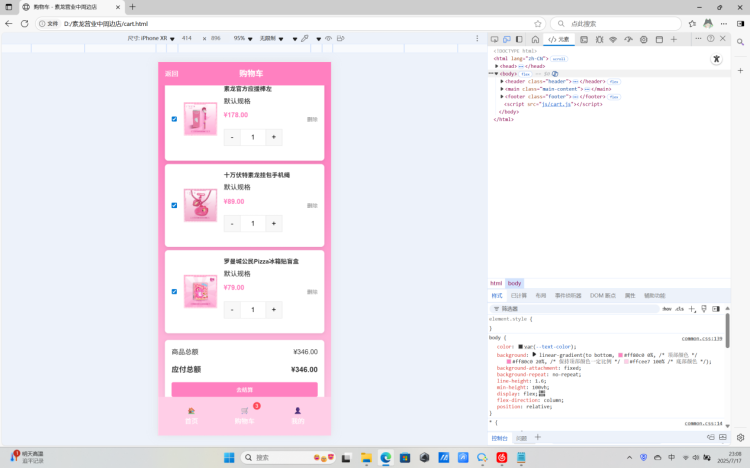
Task: Collapse the body element node
Action: tap(496, 74)
